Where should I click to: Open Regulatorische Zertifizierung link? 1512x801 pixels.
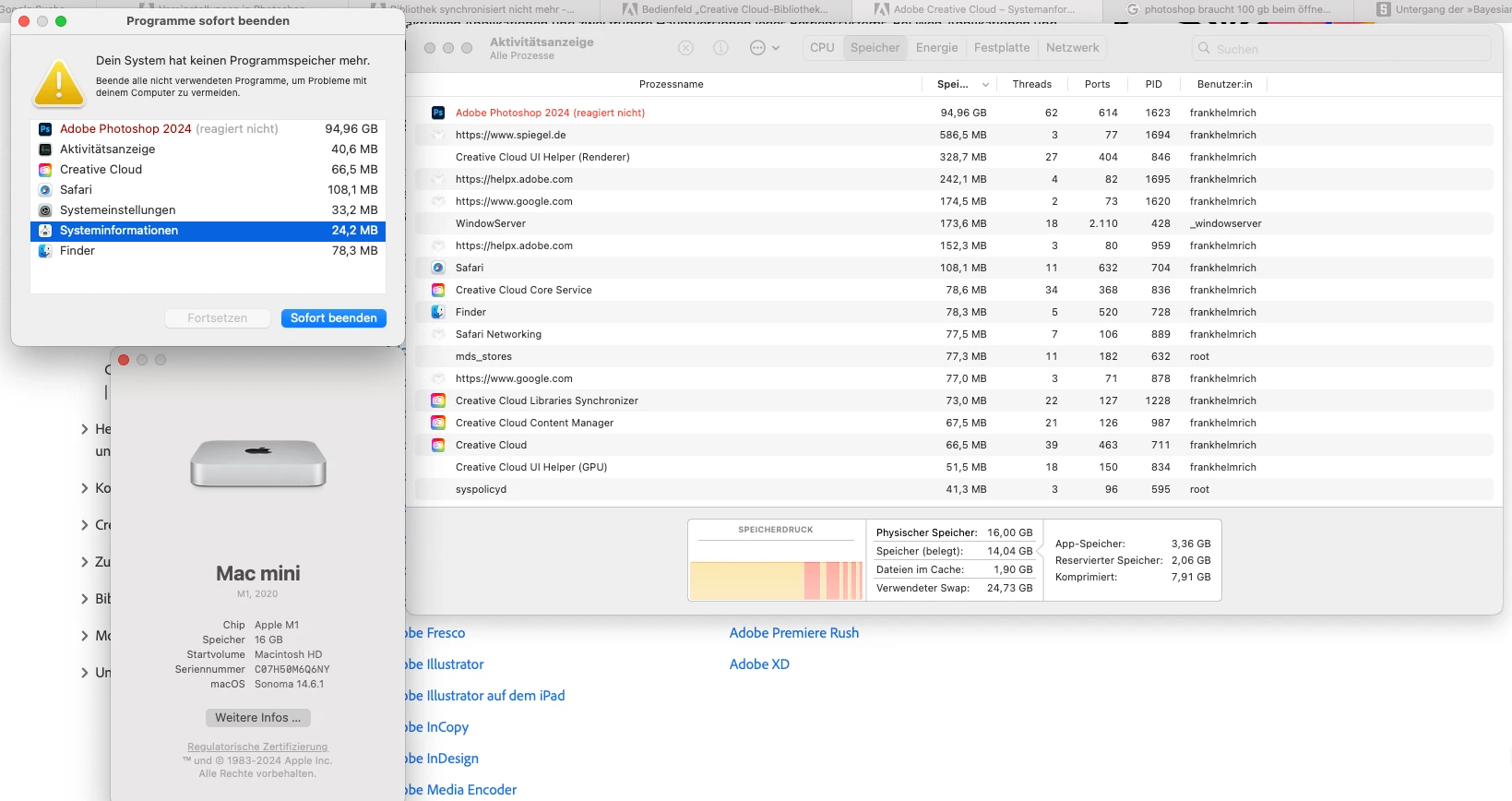[257, 747]
